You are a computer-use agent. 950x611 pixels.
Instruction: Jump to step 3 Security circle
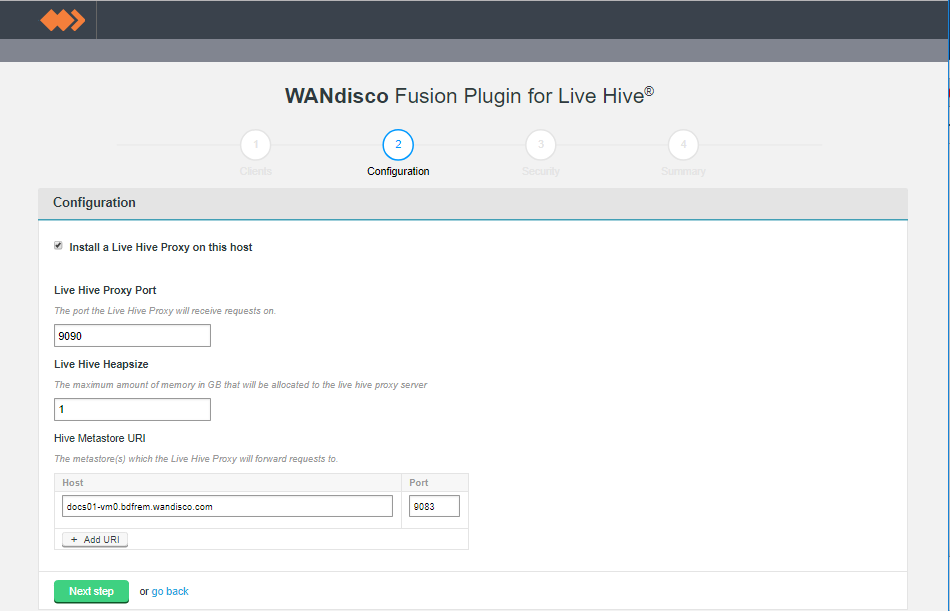[x=540, y=145]
